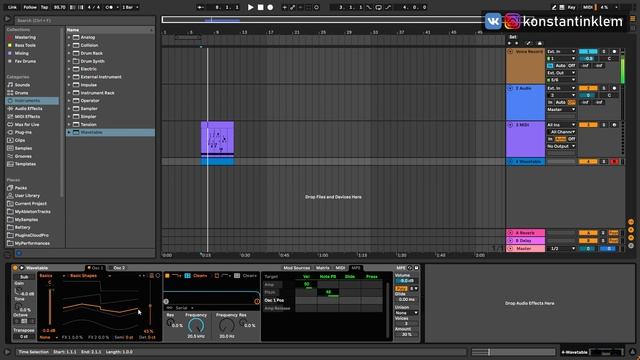The height and width of the screenshot is (360, 640).
Task: Toggle filter 1 on/off square
Action: coord(167,276)
